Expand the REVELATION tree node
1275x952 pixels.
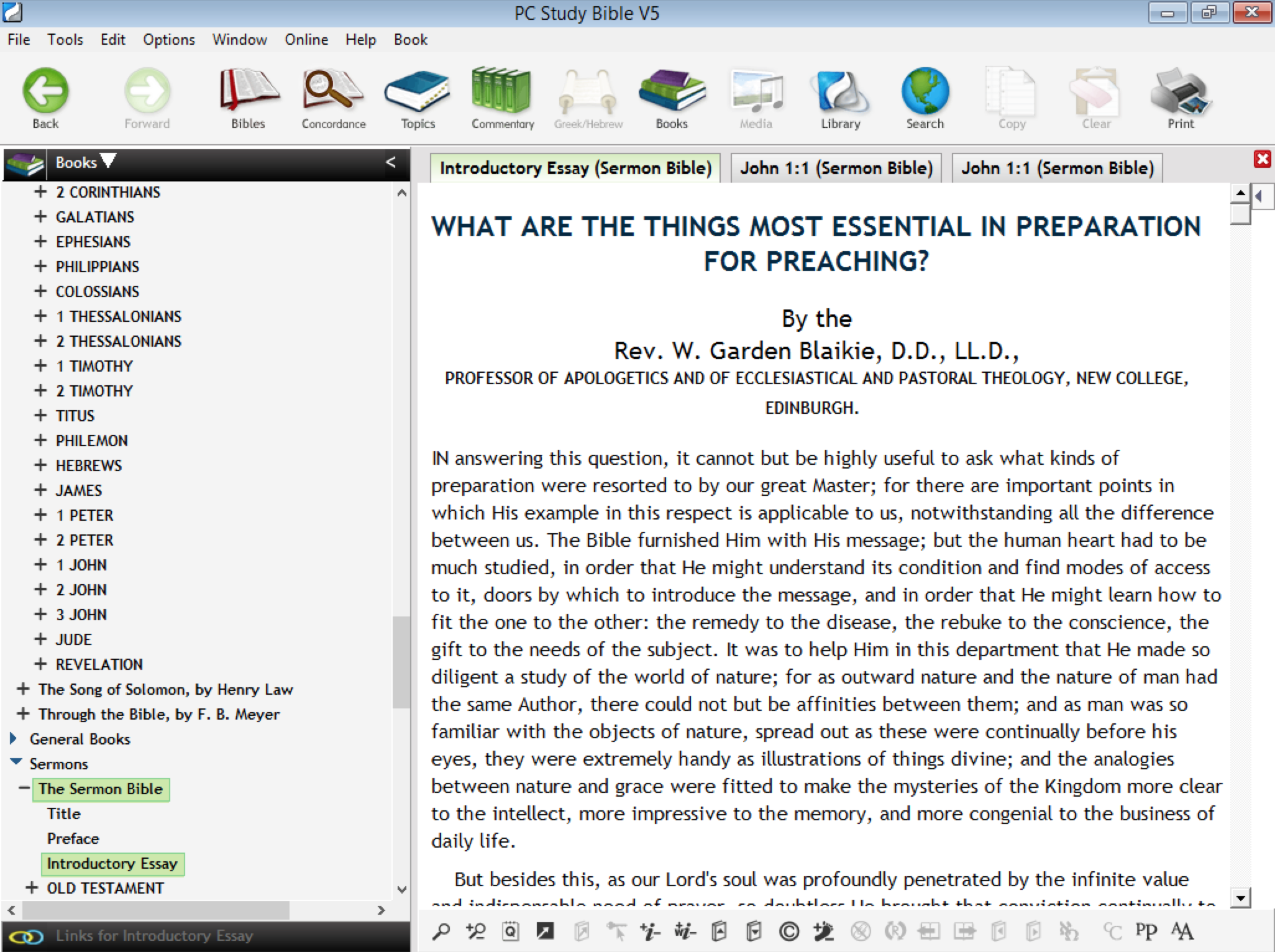(40, 664)
